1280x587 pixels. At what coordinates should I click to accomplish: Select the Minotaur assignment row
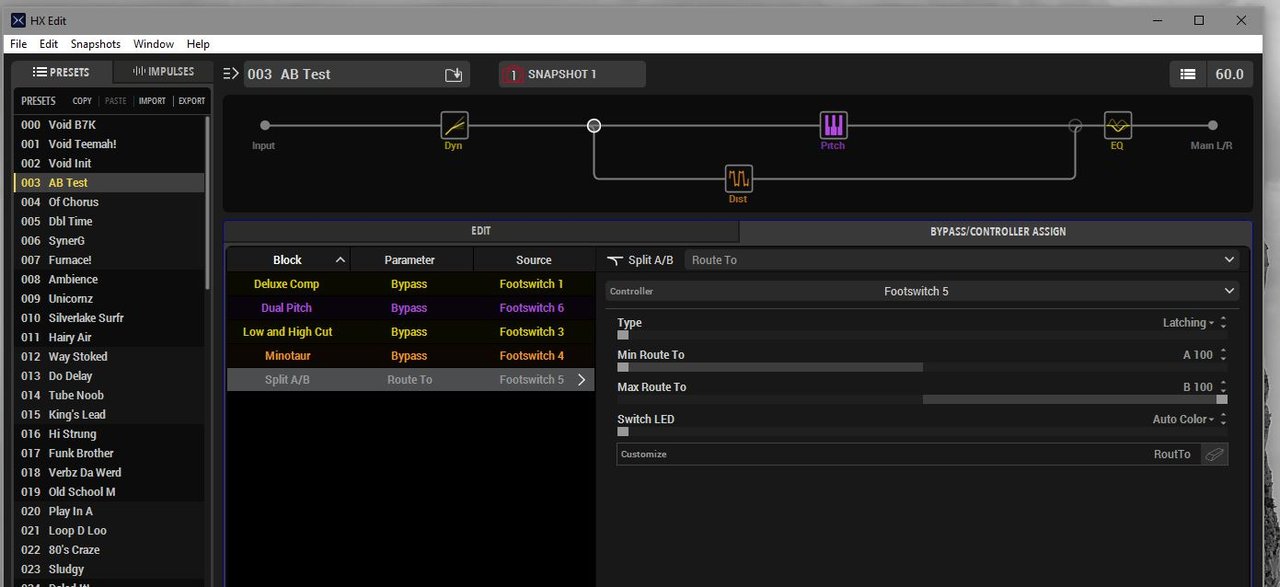tap(411, 356)
